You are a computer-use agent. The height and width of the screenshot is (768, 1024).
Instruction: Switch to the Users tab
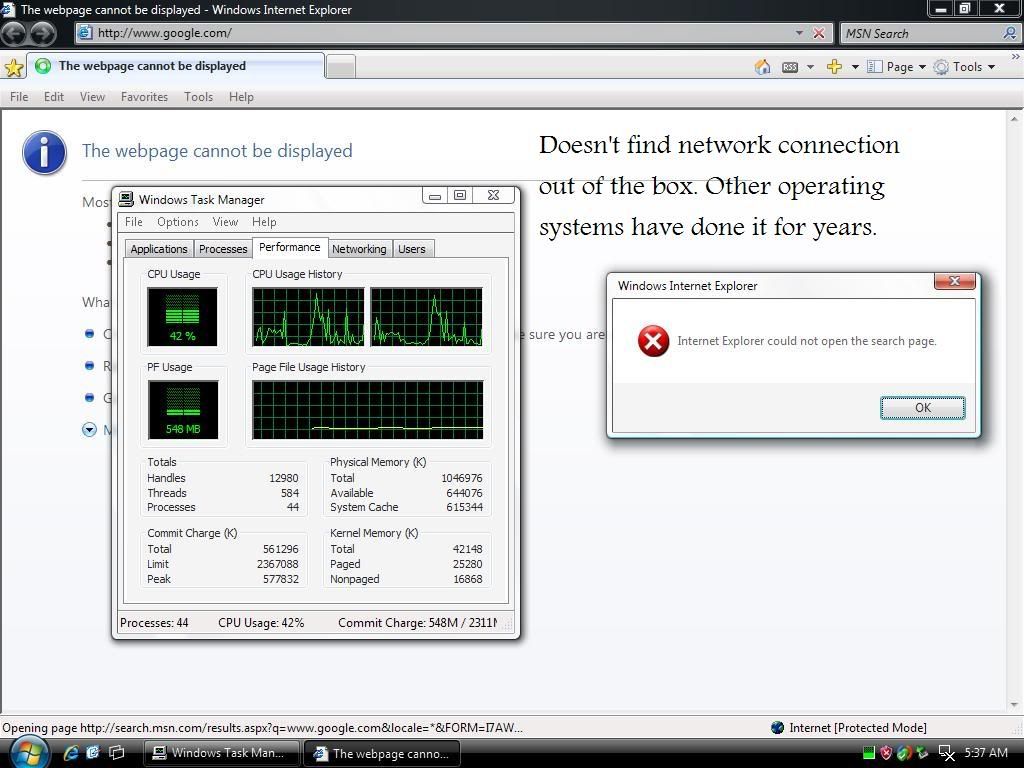point(412,249)
